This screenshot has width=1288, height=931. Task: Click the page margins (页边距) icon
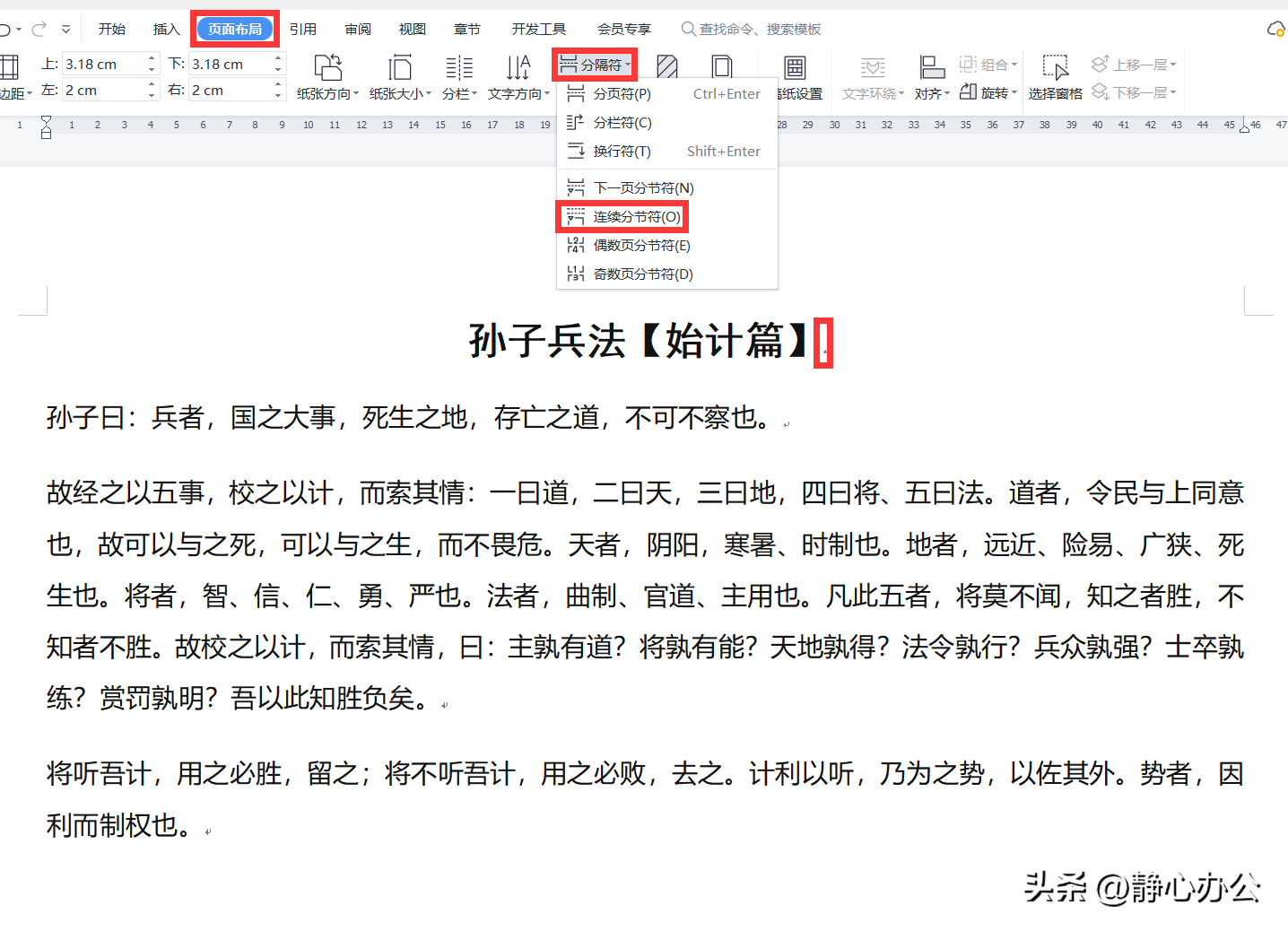10,68
